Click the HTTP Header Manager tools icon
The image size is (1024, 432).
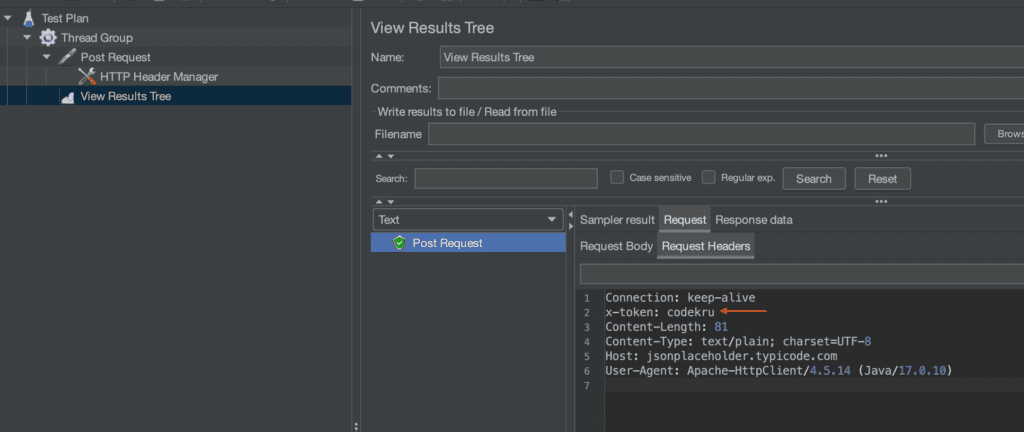click(87, 76)
